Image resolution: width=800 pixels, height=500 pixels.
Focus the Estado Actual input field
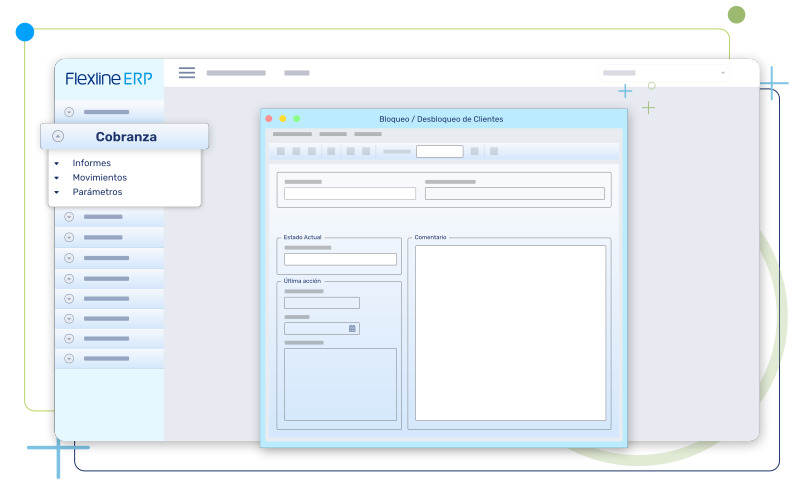tap(340, 259)
